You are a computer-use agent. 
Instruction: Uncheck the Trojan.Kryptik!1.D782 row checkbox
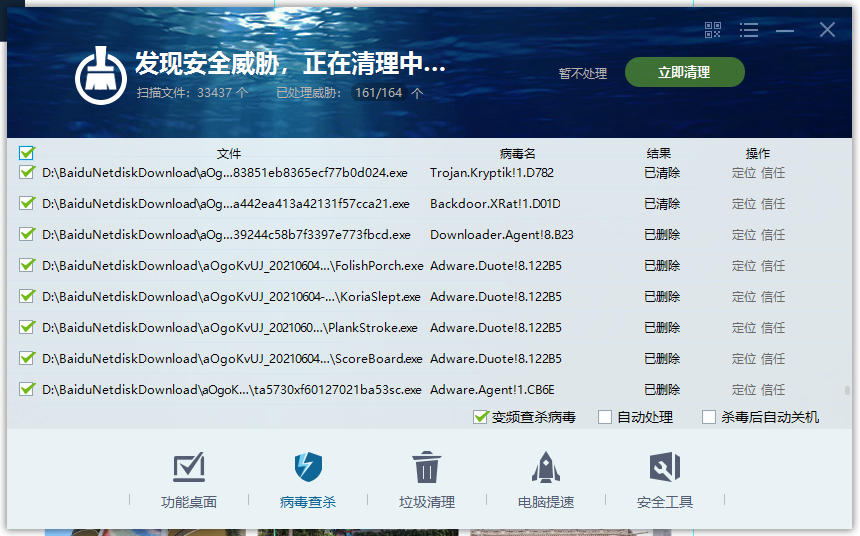(26, 172)
